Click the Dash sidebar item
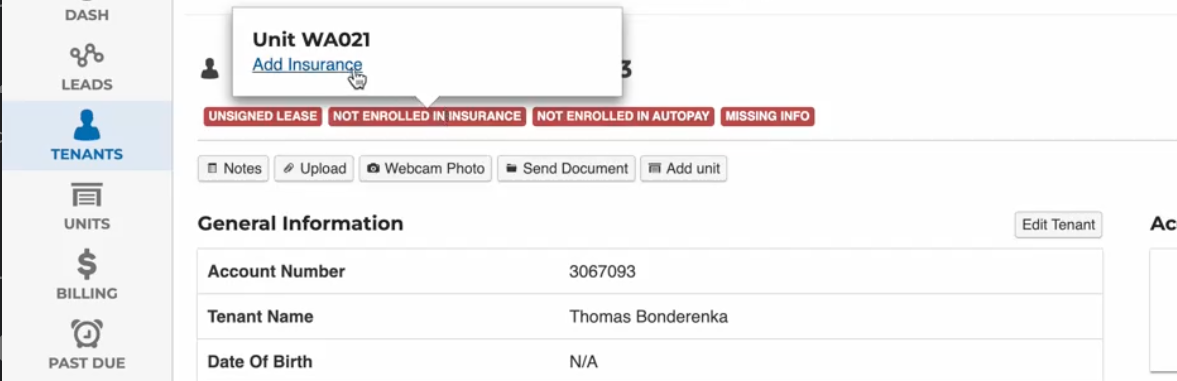This screenshot has width=1177, height=381. click(x=86, y=14)
